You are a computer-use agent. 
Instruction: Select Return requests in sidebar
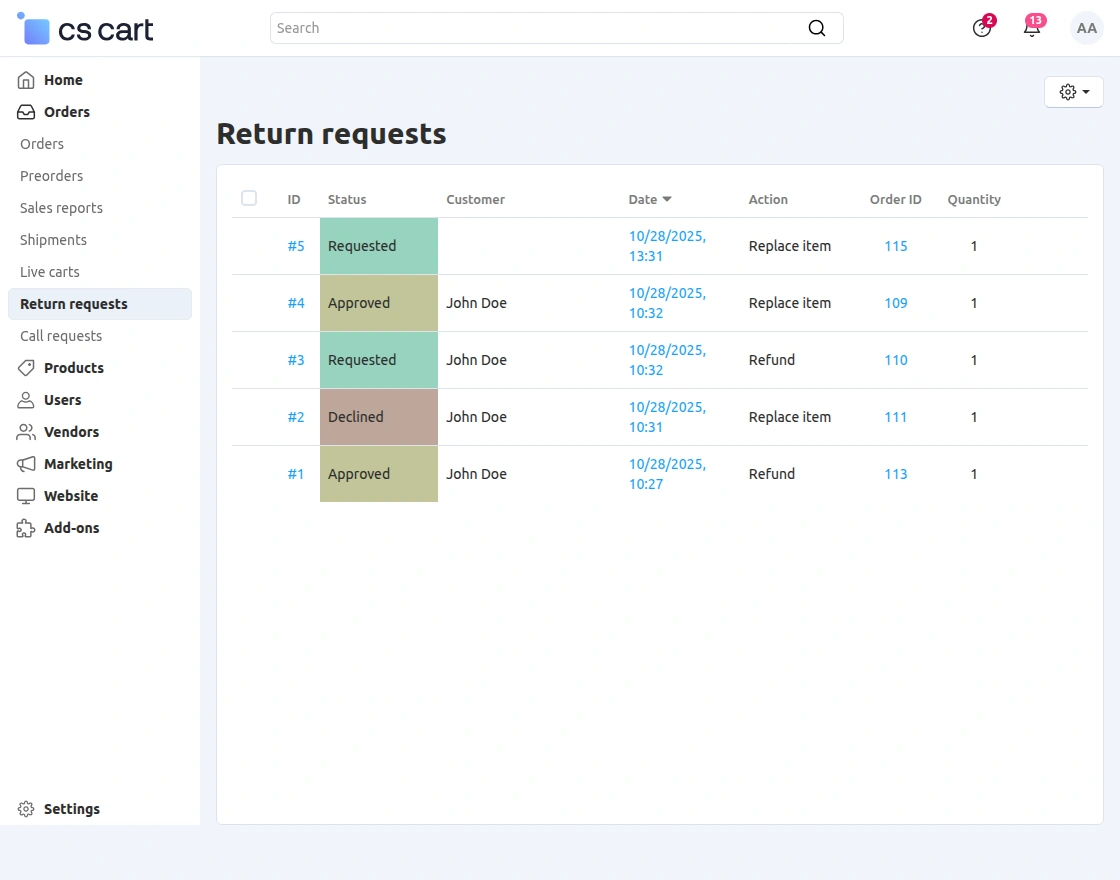pos(100,304)
